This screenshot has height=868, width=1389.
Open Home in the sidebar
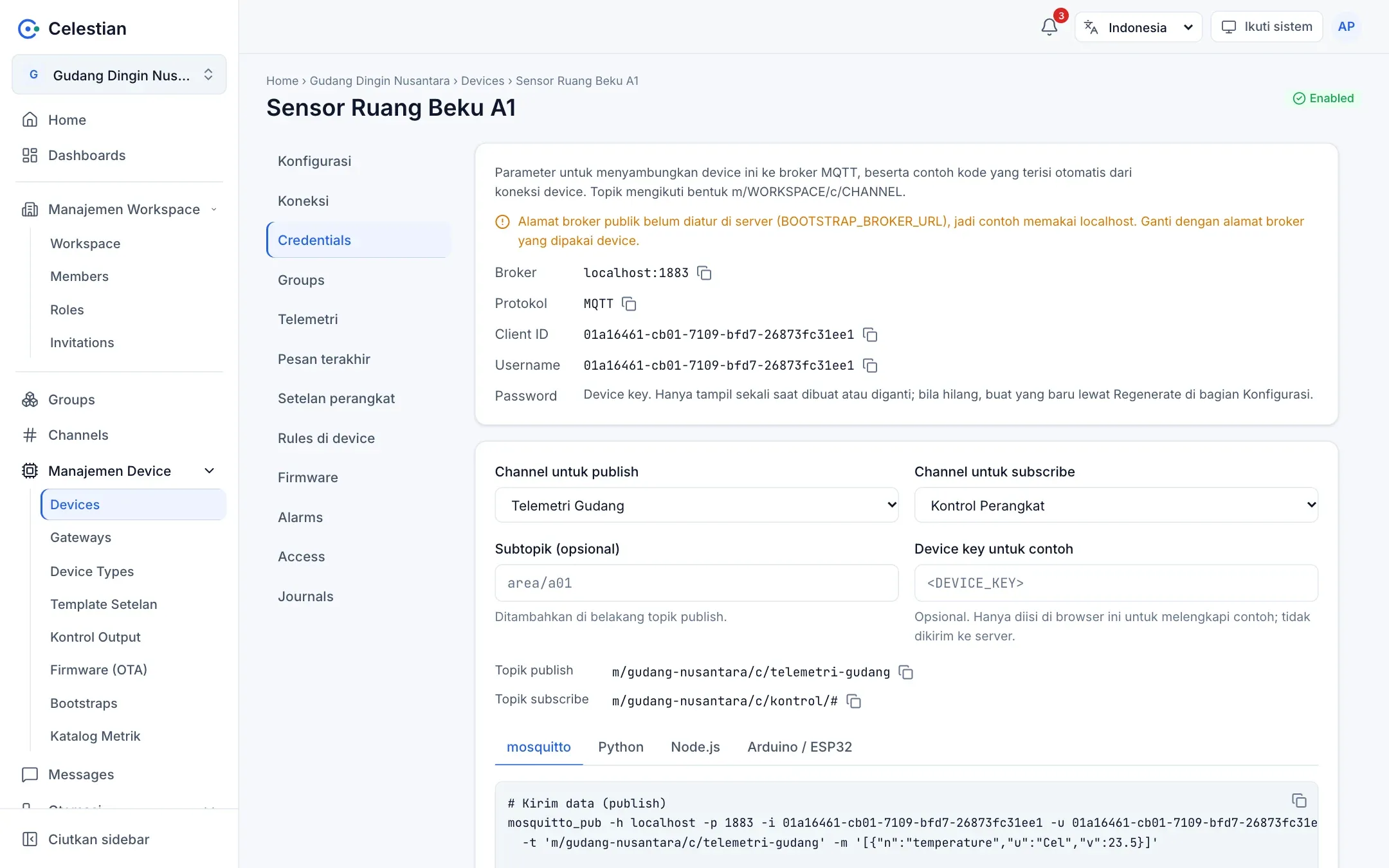[119, 120]
